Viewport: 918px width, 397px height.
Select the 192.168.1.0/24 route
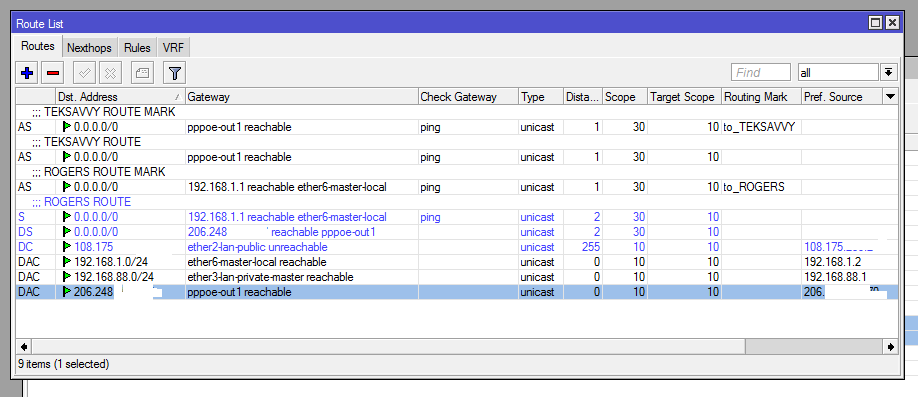pyautogui.click(x=457, y=262)
